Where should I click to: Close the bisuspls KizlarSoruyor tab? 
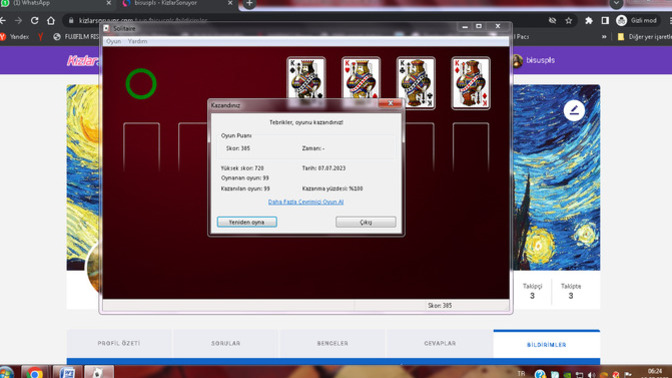[x=230, y=3]
